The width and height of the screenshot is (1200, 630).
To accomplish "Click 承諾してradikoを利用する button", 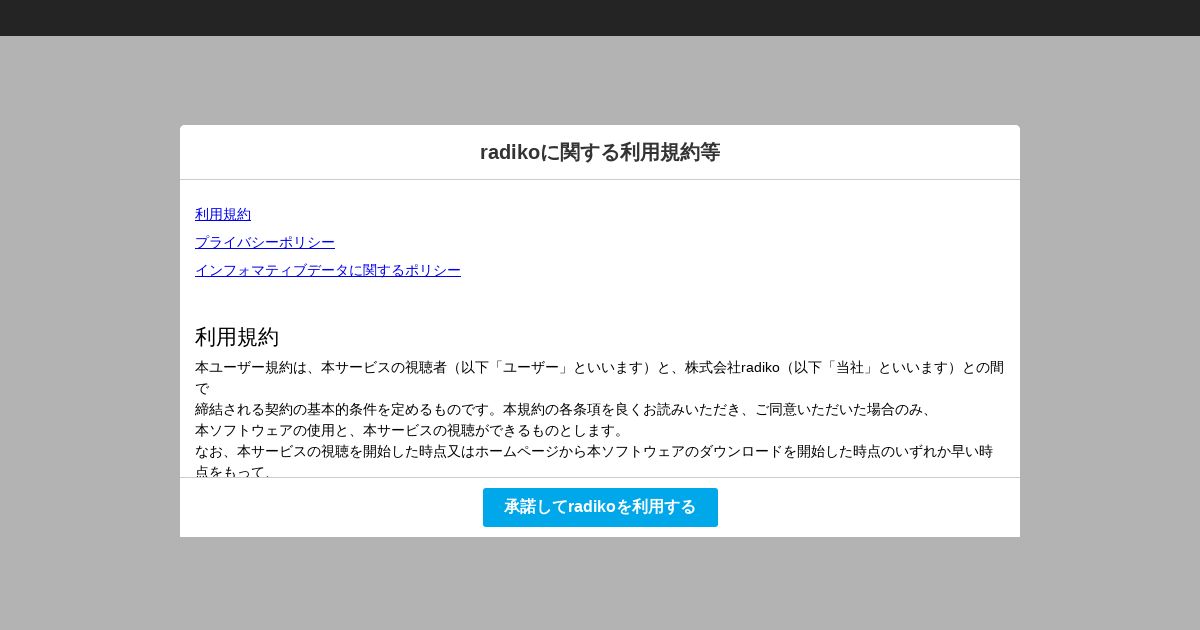I will pyautogui.click(x=600, y=507).
